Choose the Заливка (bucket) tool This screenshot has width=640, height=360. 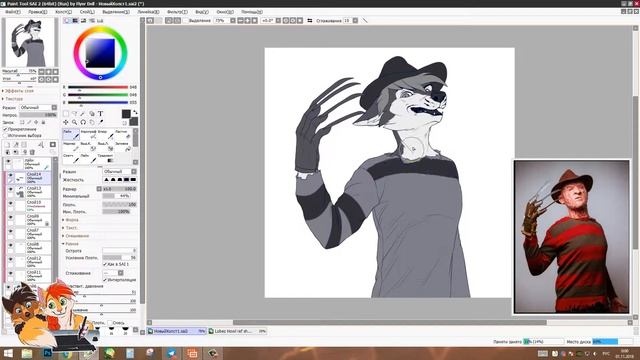click(x=123, y=147)
